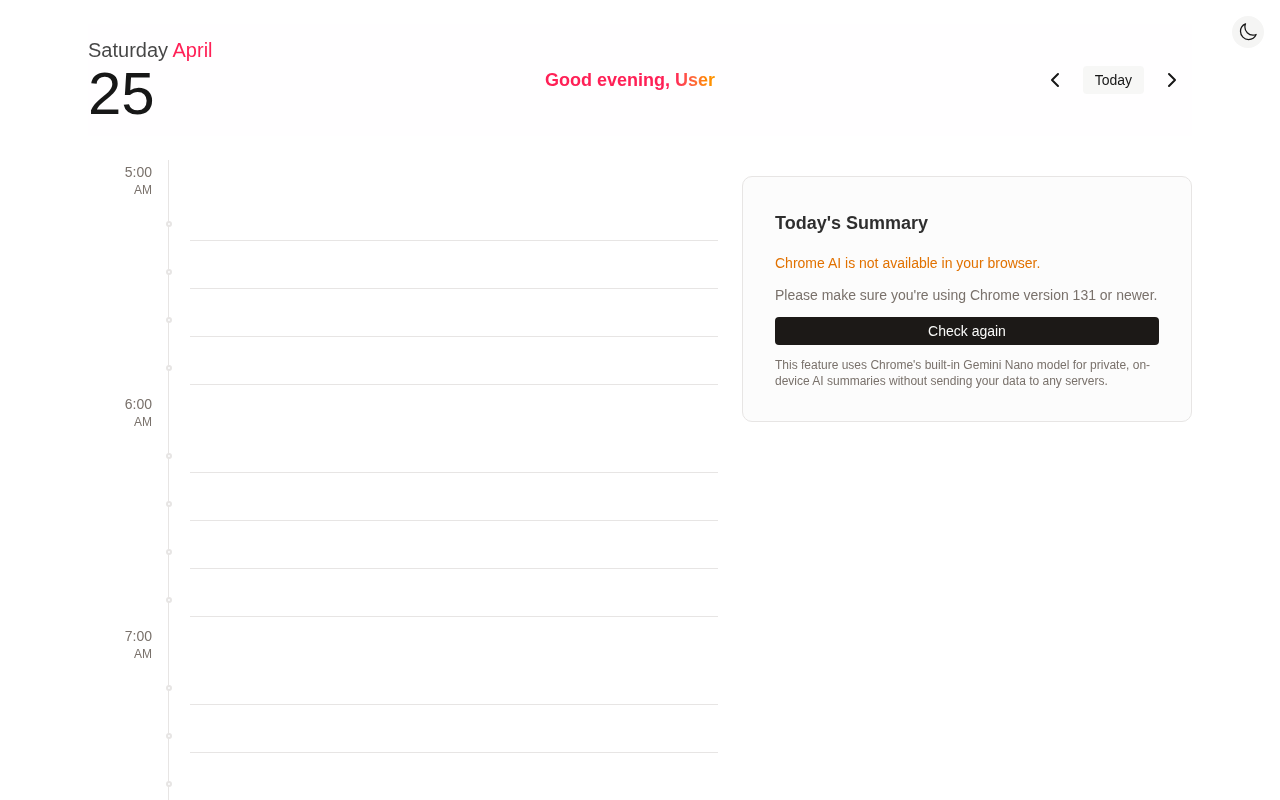Click the Today's Summary heading

[x=851, y=223]
